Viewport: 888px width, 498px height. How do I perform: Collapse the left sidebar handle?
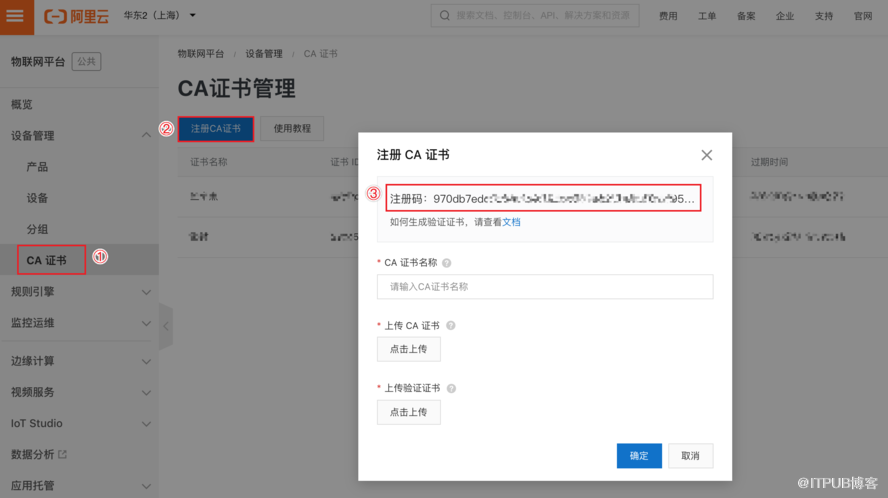click(x=165, y=326)
